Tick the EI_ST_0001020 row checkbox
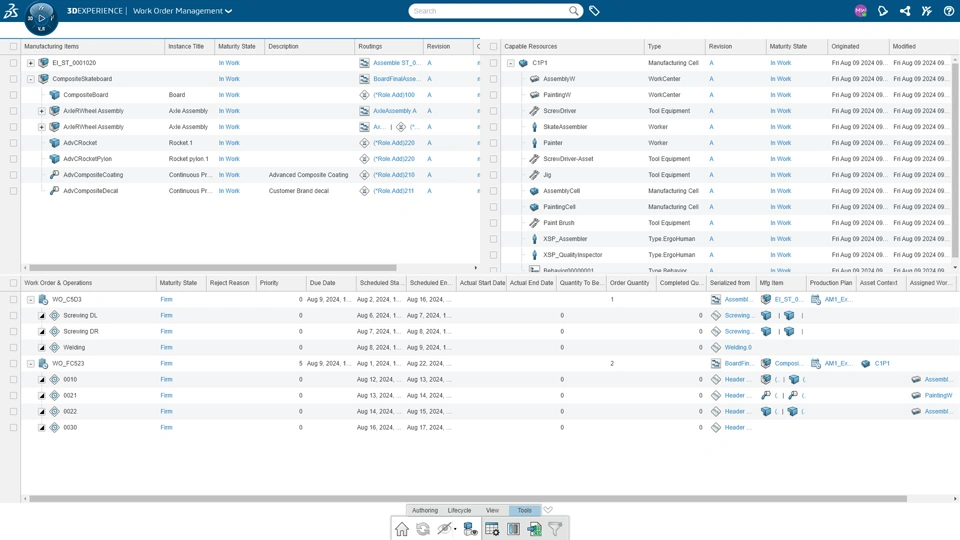This screenshot has width=960, height=540. (13, 63)
